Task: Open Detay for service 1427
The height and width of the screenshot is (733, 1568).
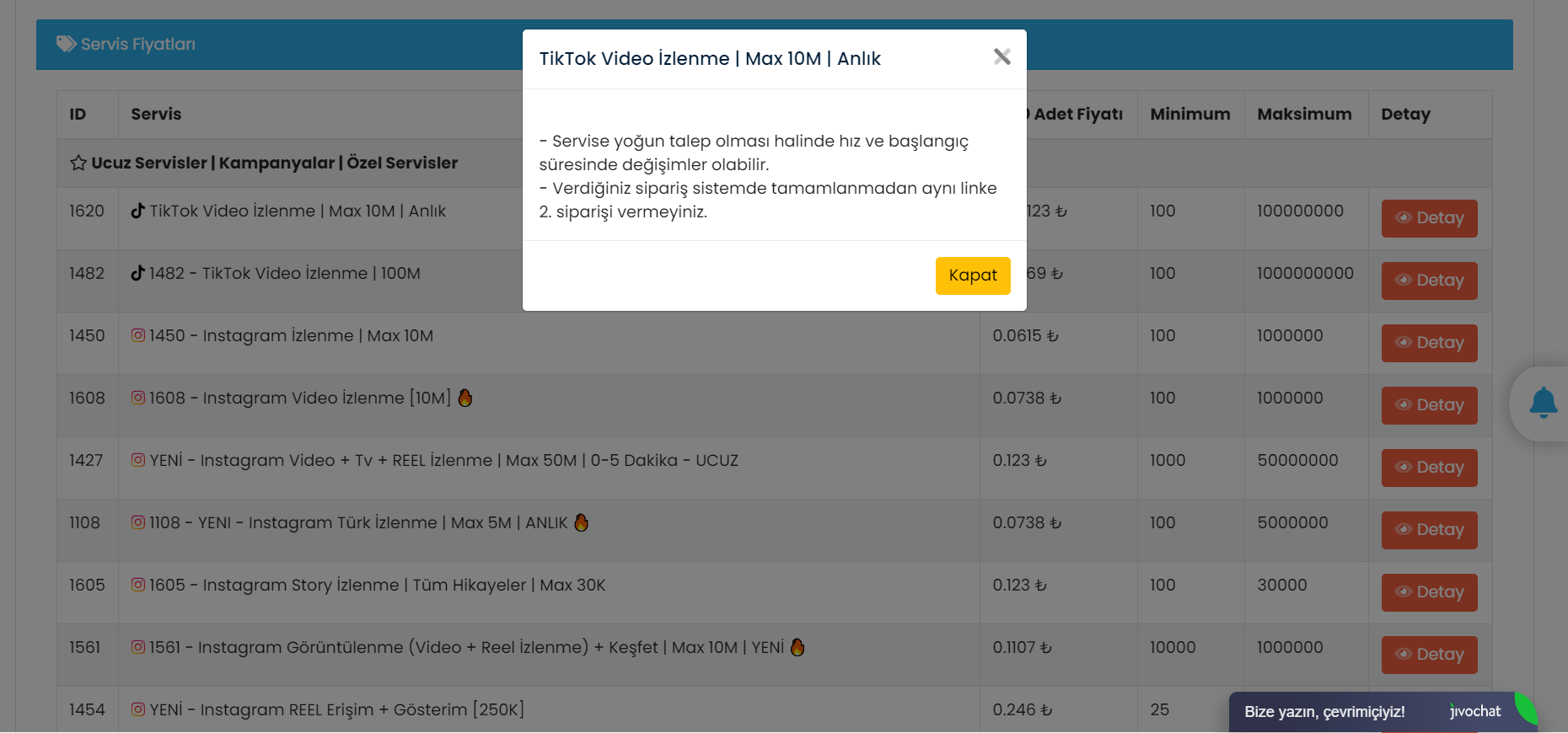Action: [x=1429, y=468]
